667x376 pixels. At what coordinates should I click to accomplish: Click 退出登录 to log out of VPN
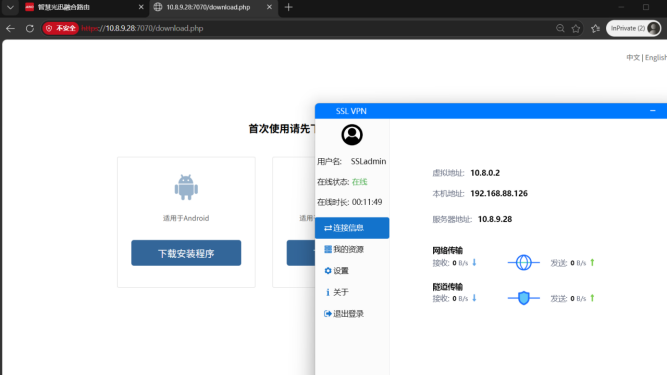tap(352, 314)
